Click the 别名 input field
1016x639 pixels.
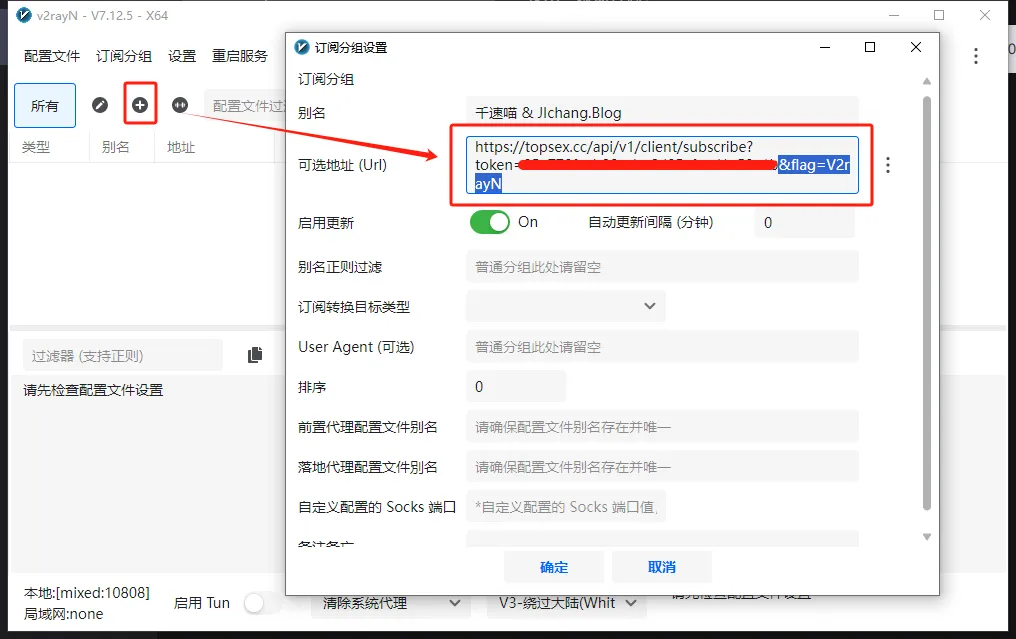click(x=662, y=113)
